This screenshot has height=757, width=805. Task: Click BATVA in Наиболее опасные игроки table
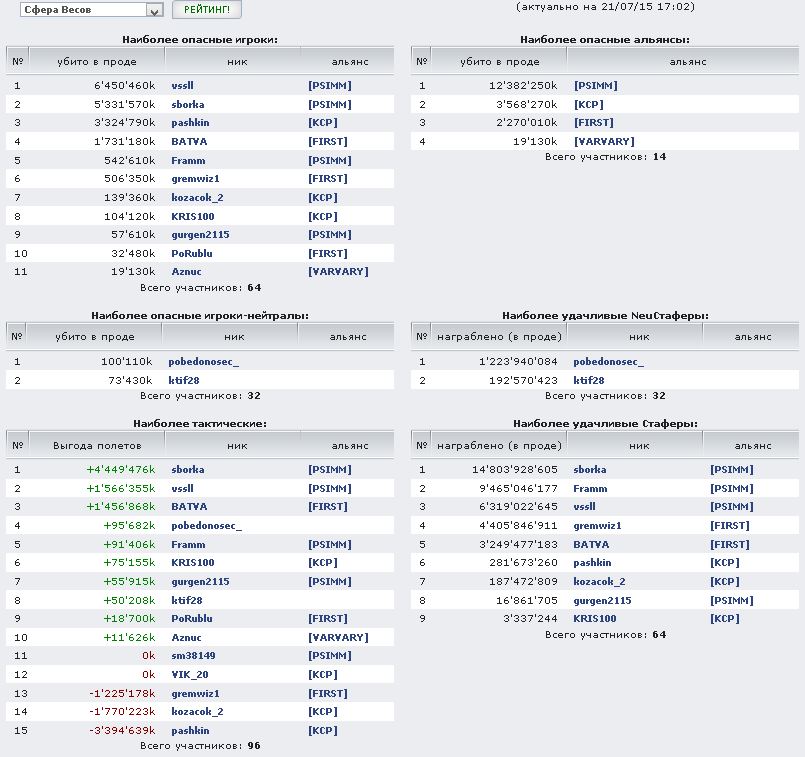[x=189, y=142]
